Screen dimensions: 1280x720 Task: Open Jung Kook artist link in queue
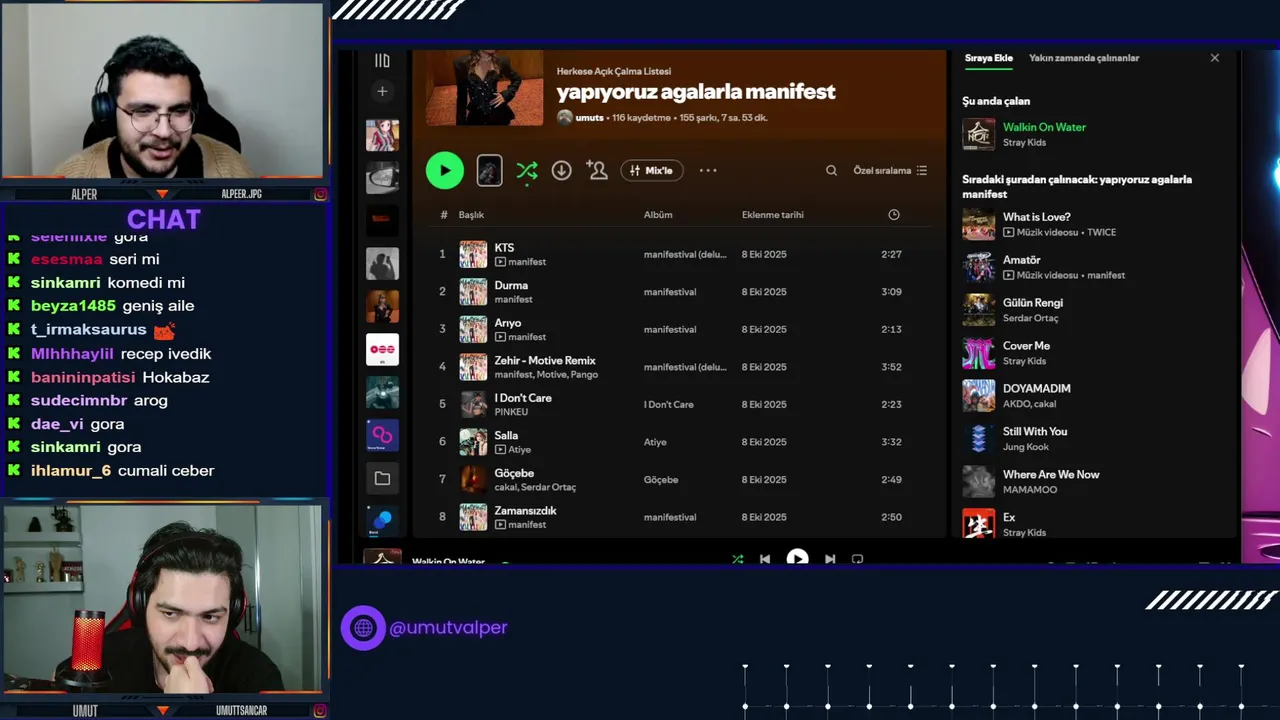point(1024,447)
